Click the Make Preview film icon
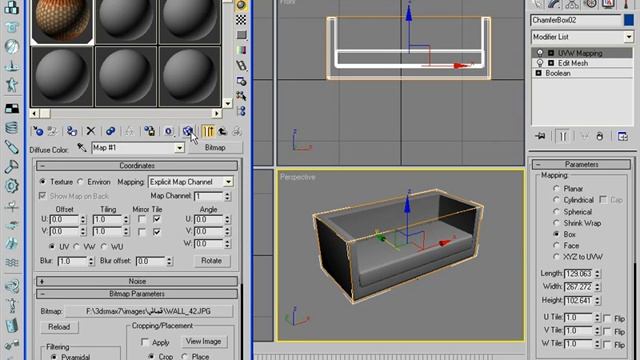 (241, 65)
